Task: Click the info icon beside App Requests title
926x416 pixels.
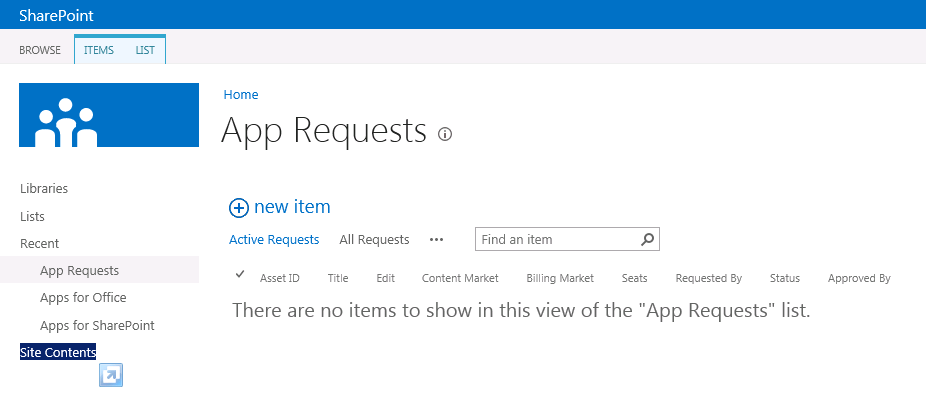Action: point(445,134)
